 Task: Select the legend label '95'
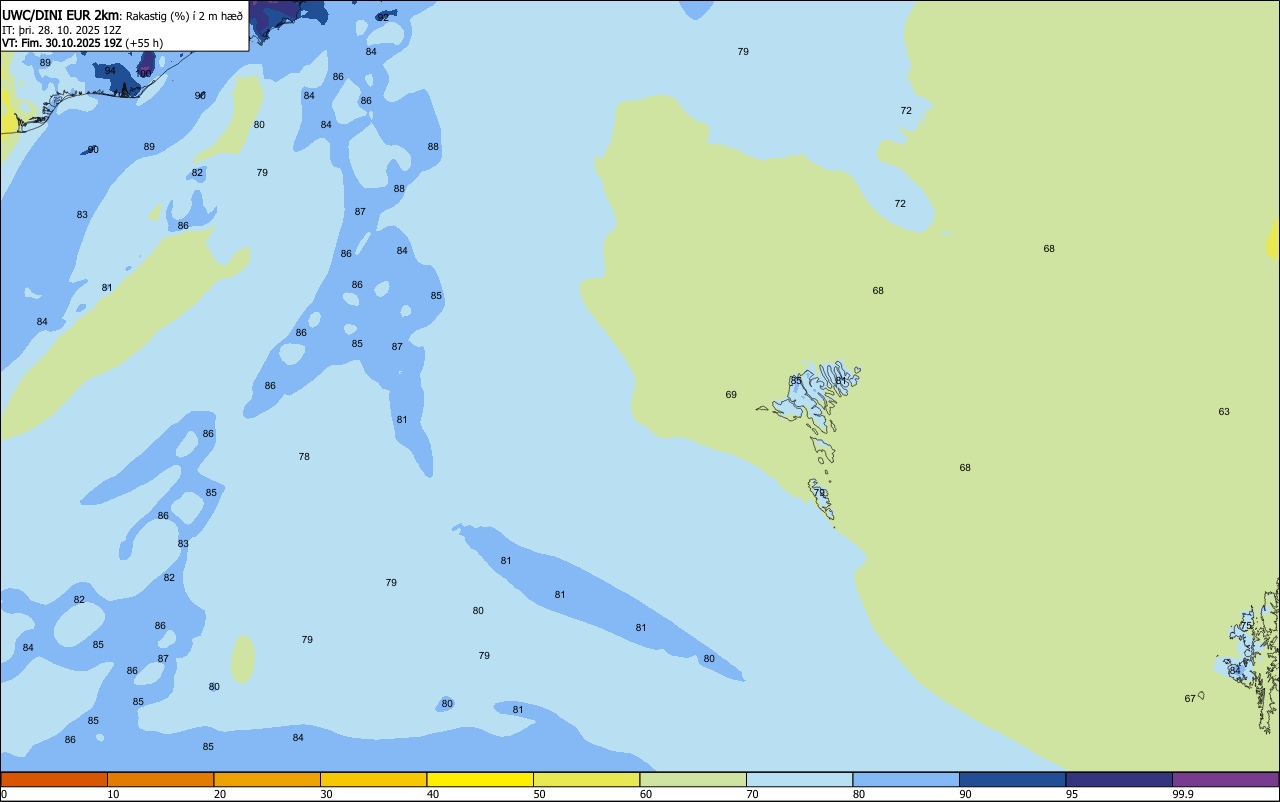pos(1072,794)
